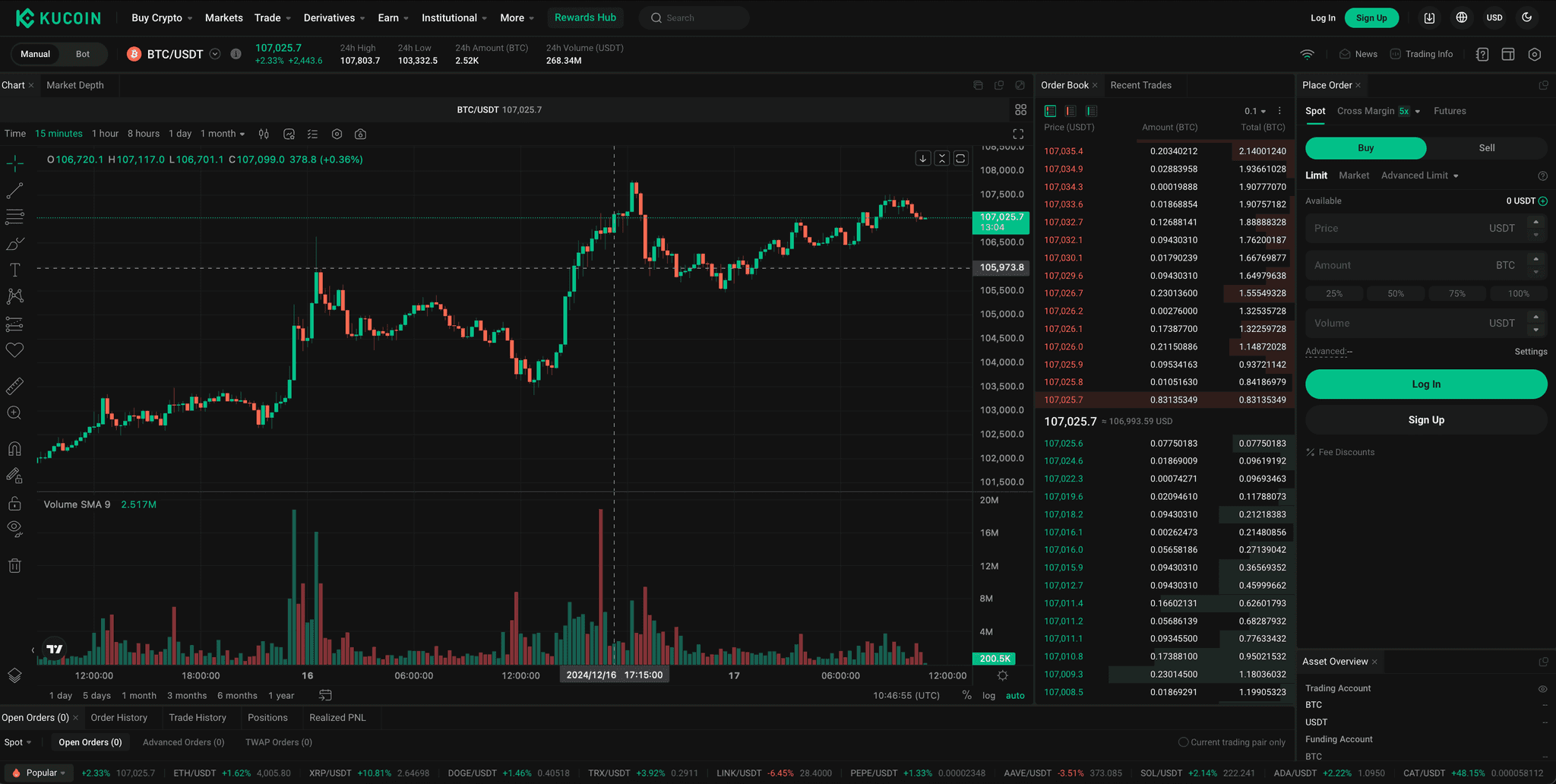Toggle log scale on chart
Screen dimensions: 1556x784
988,695
